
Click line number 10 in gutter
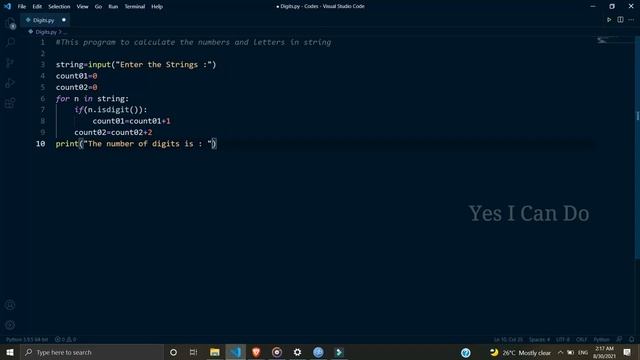[40, 144]
